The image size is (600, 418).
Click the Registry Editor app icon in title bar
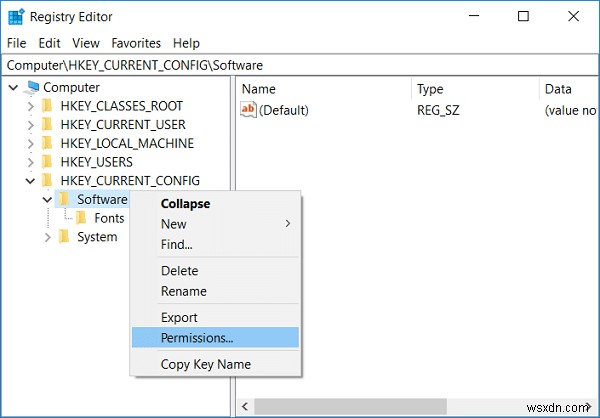pyautogui.click(x=17, y=17)
